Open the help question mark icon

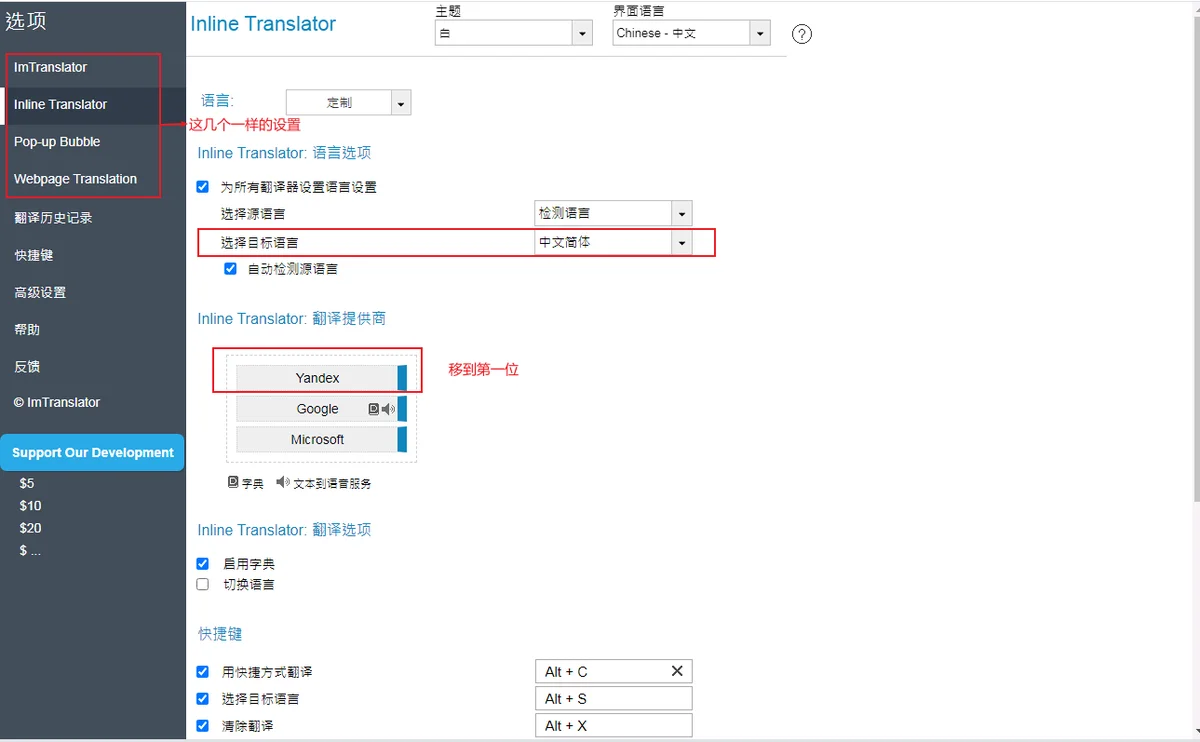802,34
